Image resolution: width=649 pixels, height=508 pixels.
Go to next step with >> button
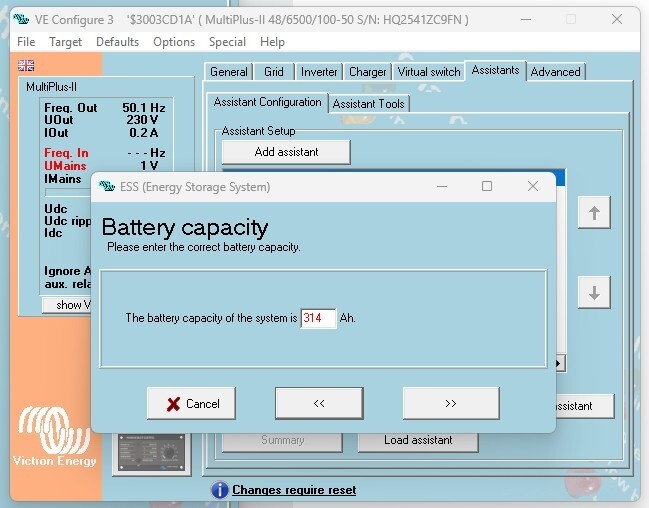coord(451,404)
